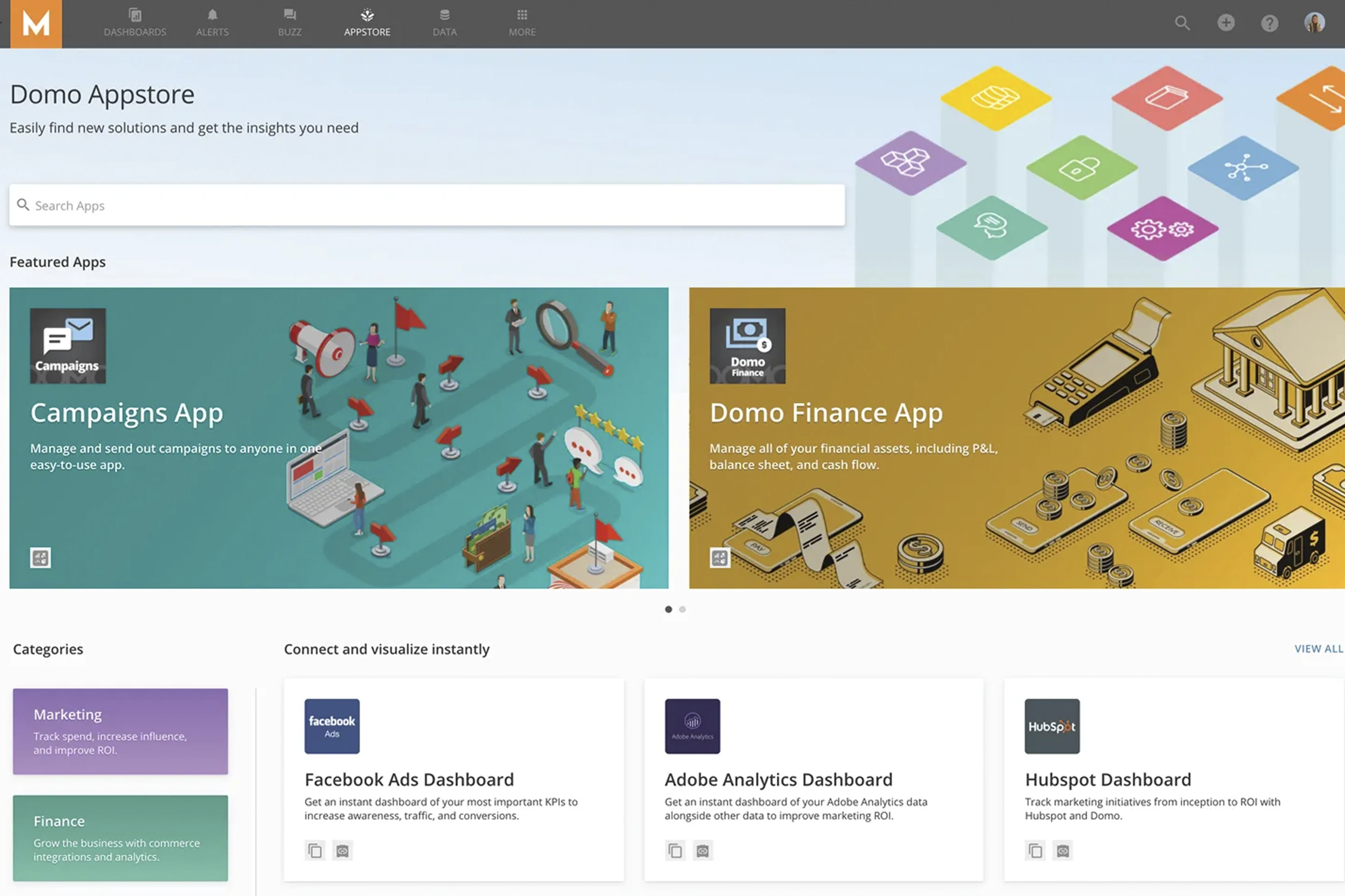Click the connector icon on Hubspot Dashboard
The image size is (1345, 896).
click(x=1063, y=851)
